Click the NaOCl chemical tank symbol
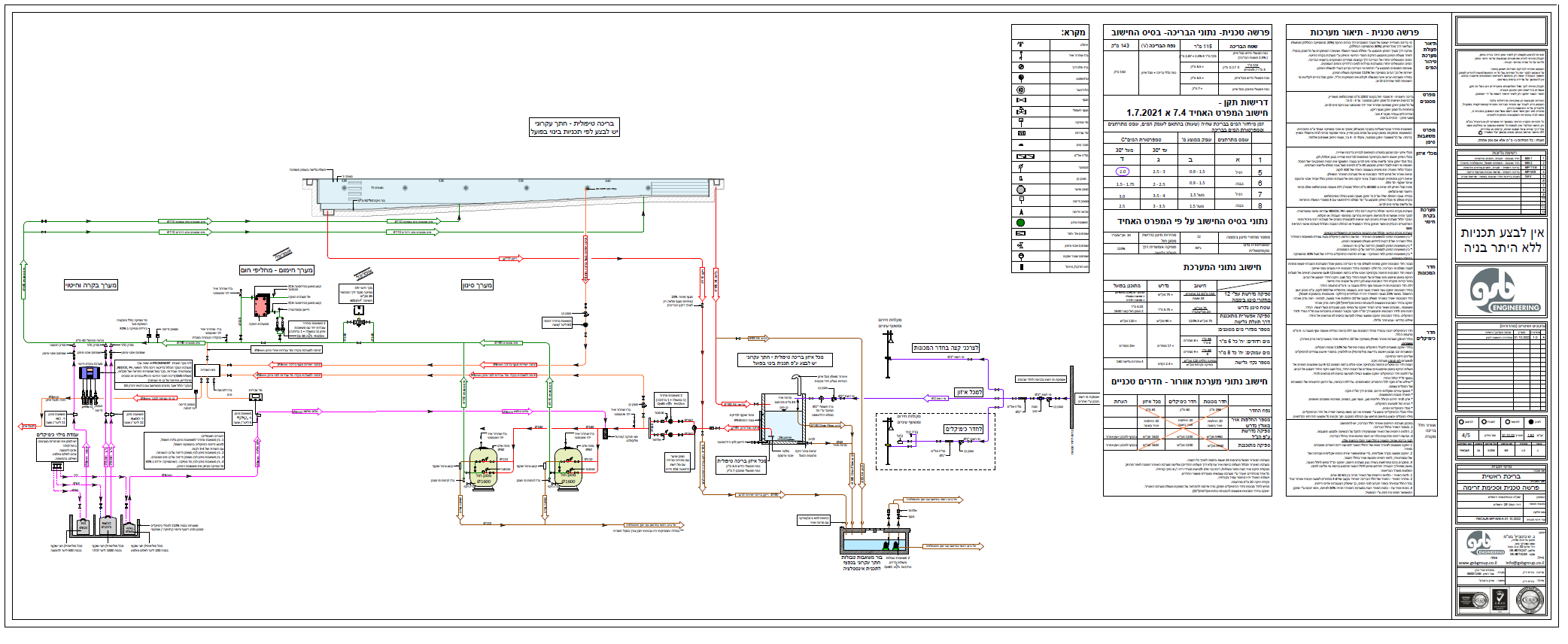 click(x=108, y=525)
